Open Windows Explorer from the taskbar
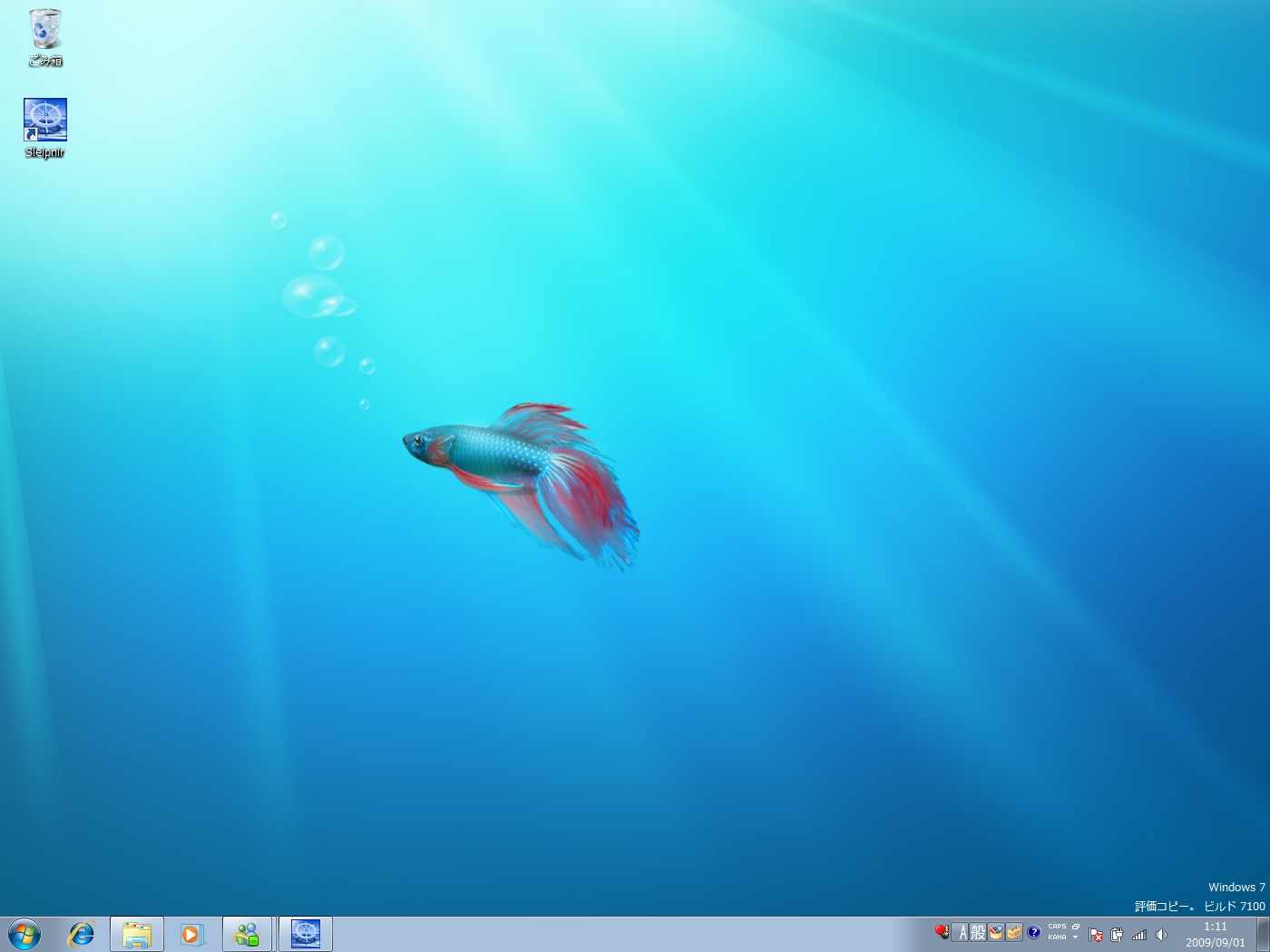The width and height of the screenshot is (1270, 952). [137, 934]
